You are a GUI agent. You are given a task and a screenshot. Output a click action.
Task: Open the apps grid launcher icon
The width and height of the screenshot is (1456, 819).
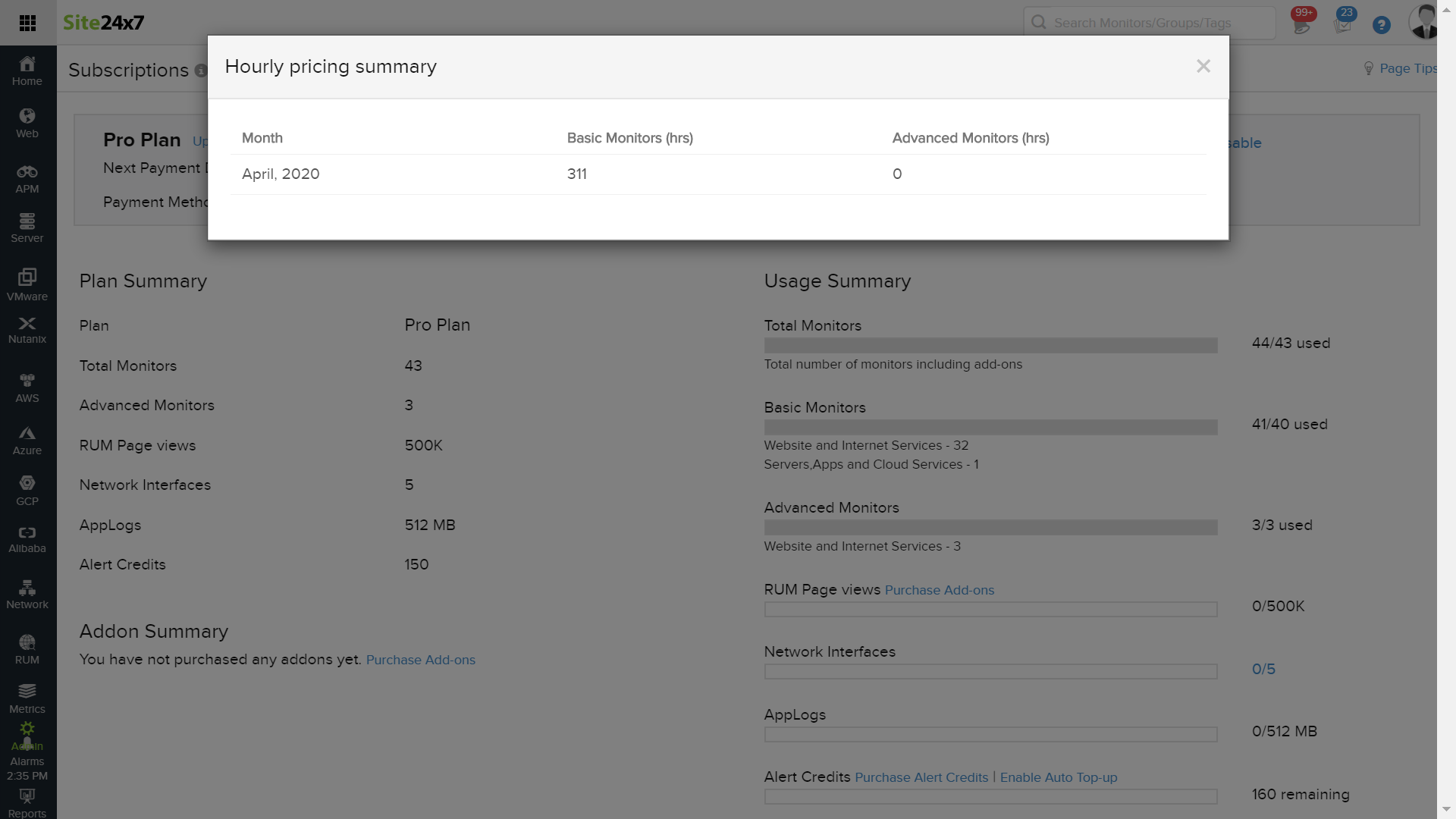click(27, 23)
